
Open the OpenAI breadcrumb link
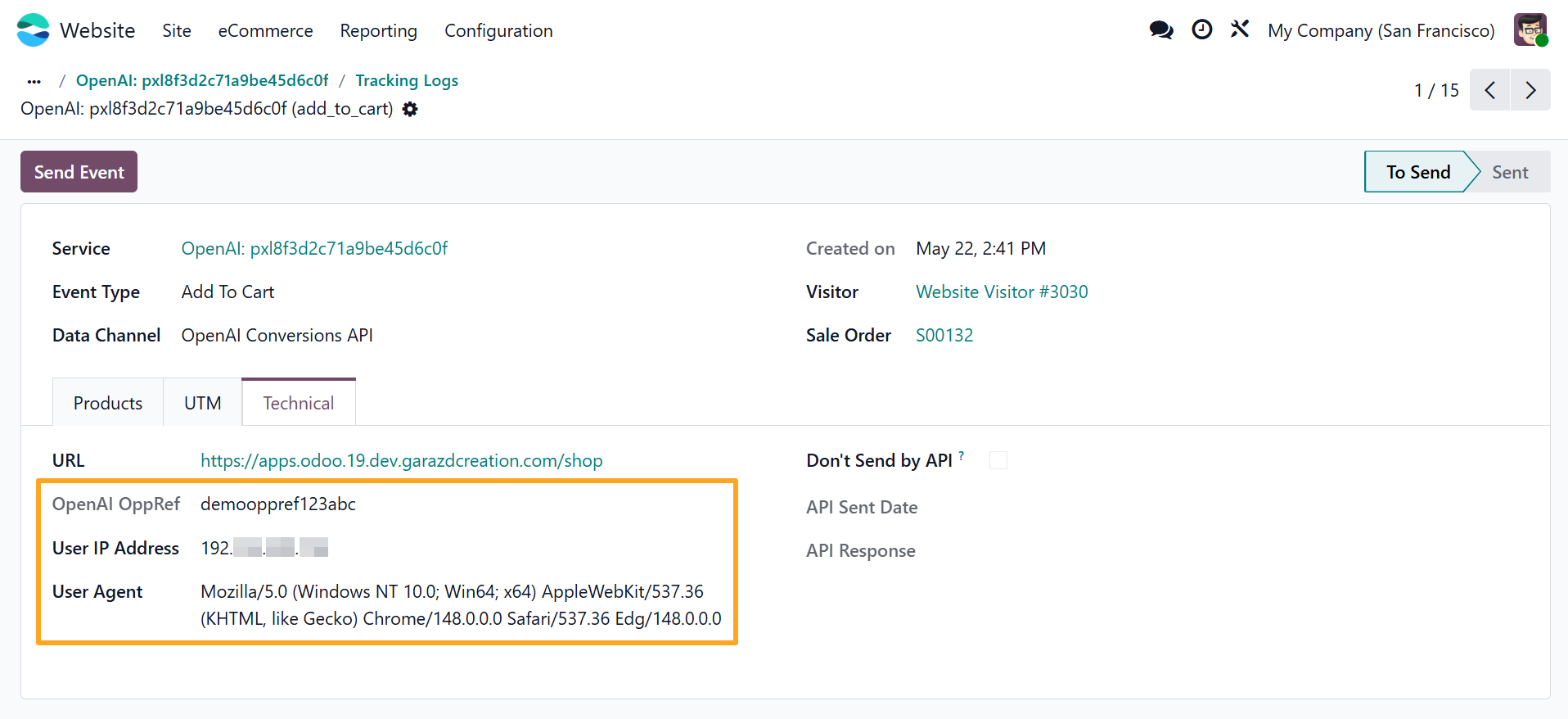point(202,80)
